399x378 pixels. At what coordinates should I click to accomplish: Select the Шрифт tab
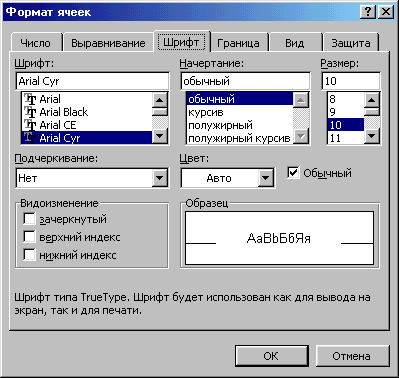coord(181,42)
